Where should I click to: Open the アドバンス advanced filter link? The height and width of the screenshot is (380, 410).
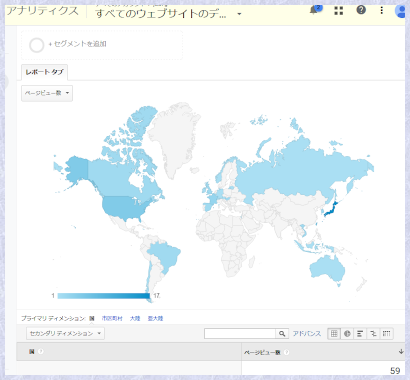[x=307, y=333]
